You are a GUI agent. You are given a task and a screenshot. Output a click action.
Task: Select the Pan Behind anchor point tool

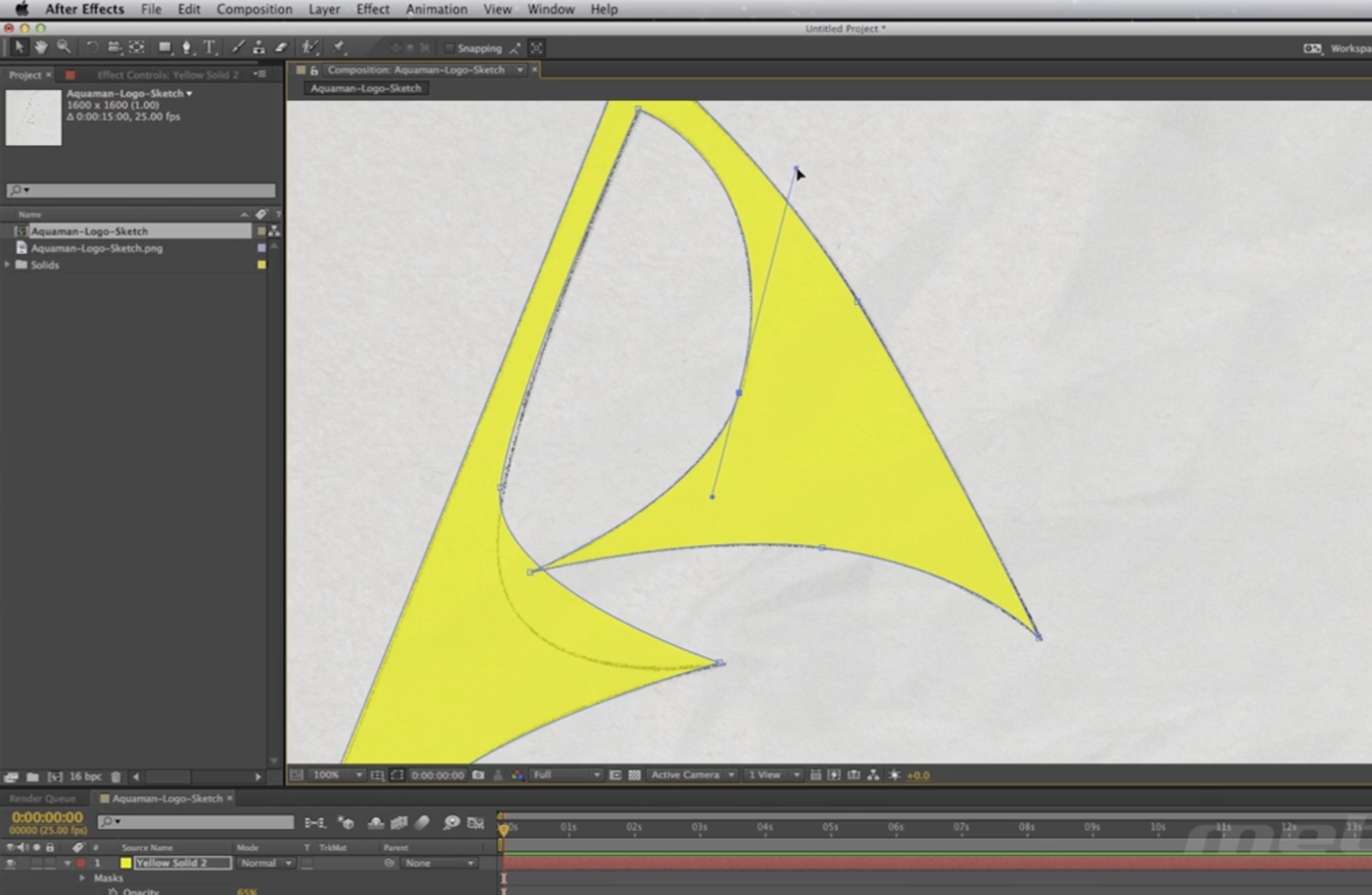pos(136,47)
